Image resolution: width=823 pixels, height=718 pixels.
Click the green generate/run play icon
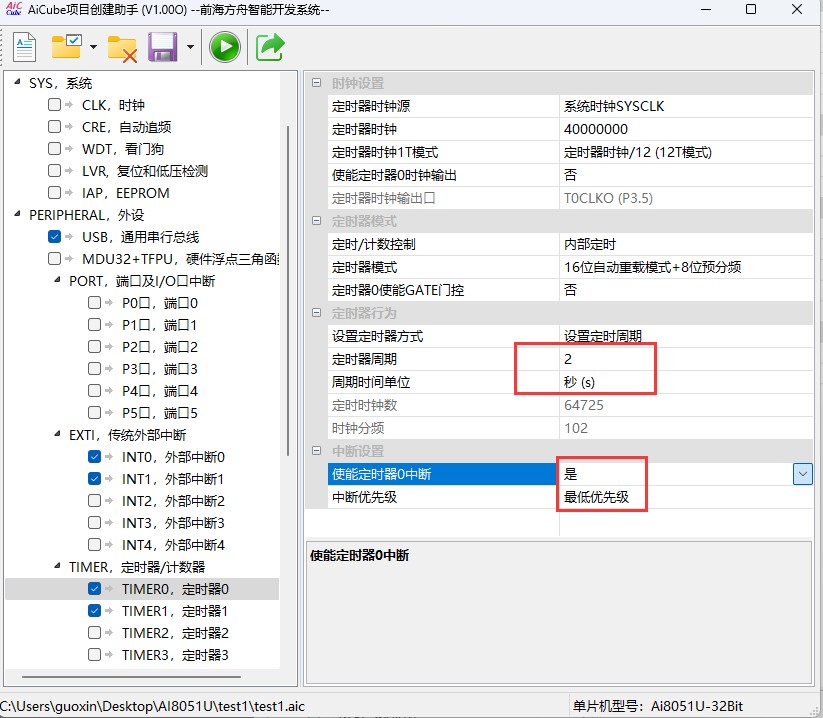pos(225,47)
